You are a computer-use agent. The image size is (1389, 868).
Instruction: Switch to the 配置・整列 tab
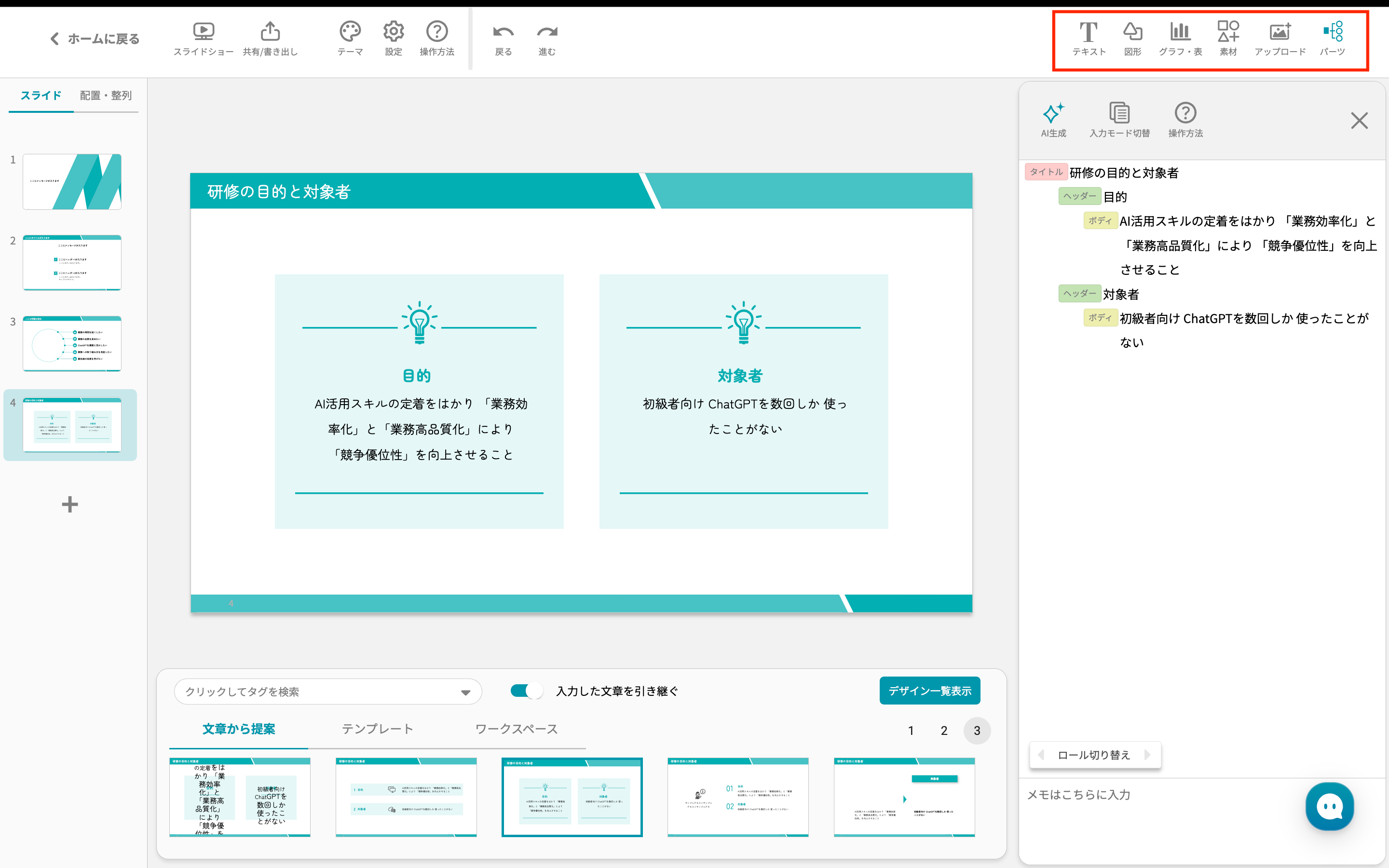point(106,95)
